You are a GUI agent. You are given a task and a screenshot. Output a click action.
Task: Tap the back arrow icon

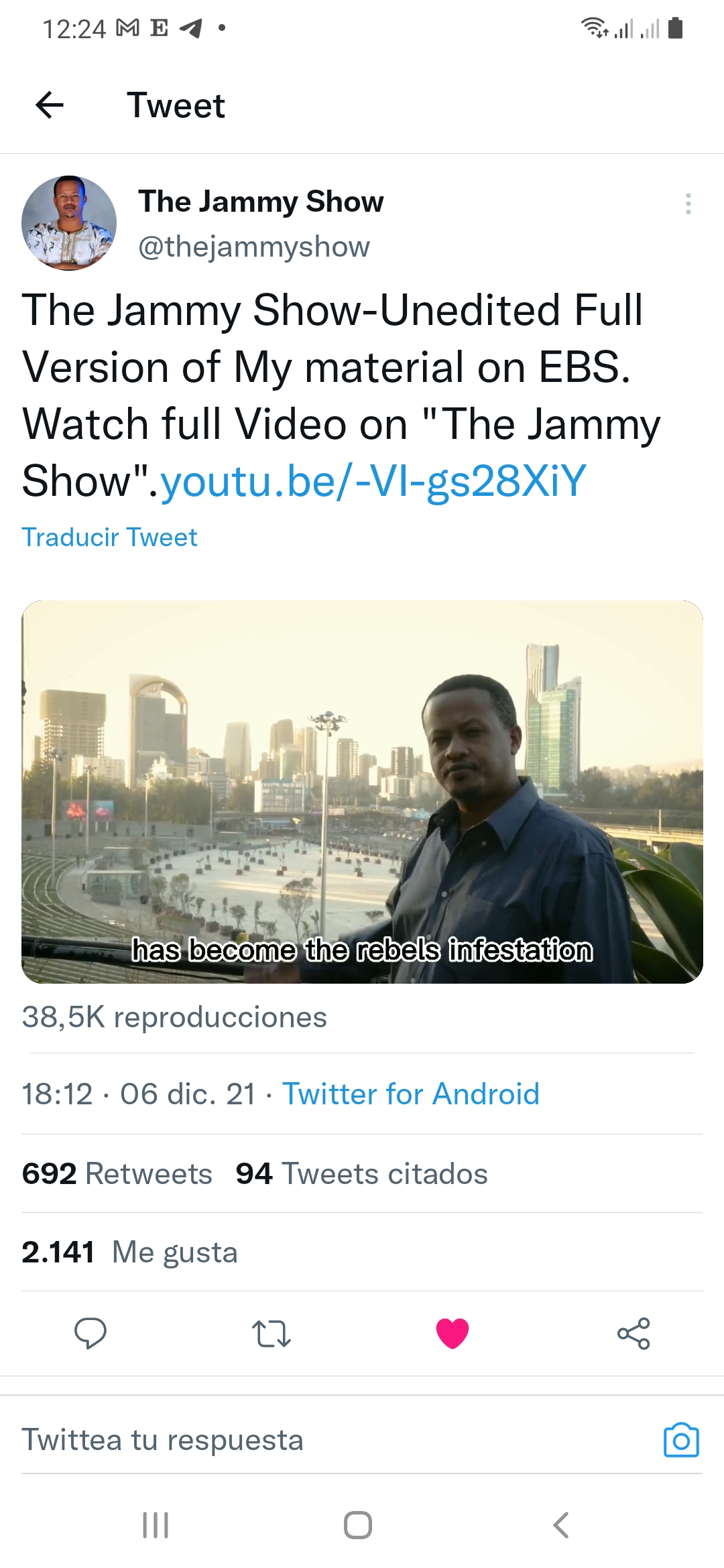coord(50,105)
